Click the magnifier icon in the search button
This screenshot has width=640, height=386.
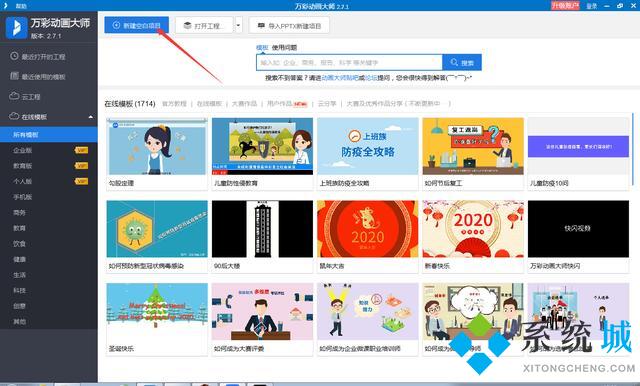pyautogui.click(x=454, y=62)
